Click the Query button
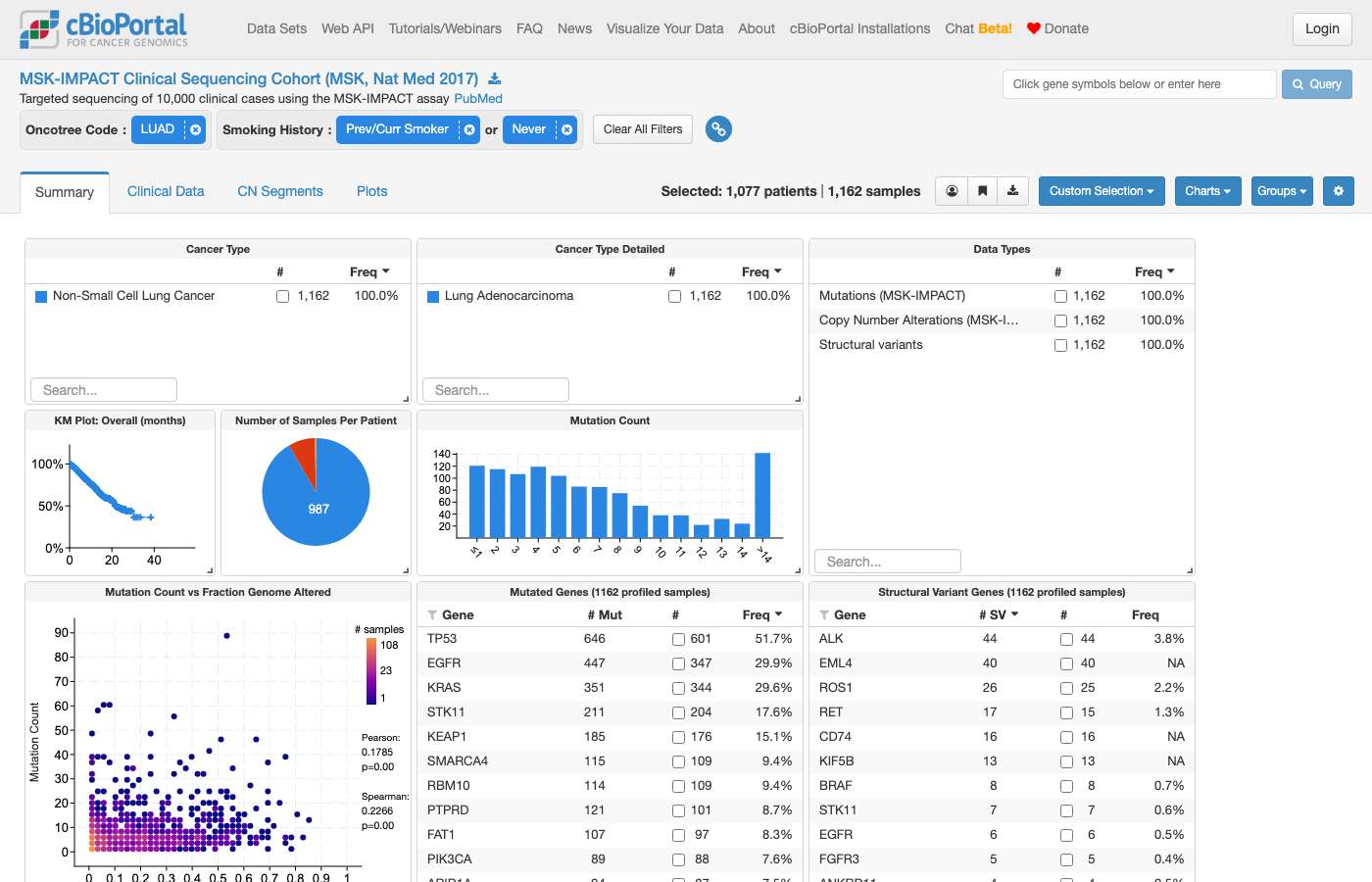The height and width of the screenshot is (882, 1372). click(1317, 84)
